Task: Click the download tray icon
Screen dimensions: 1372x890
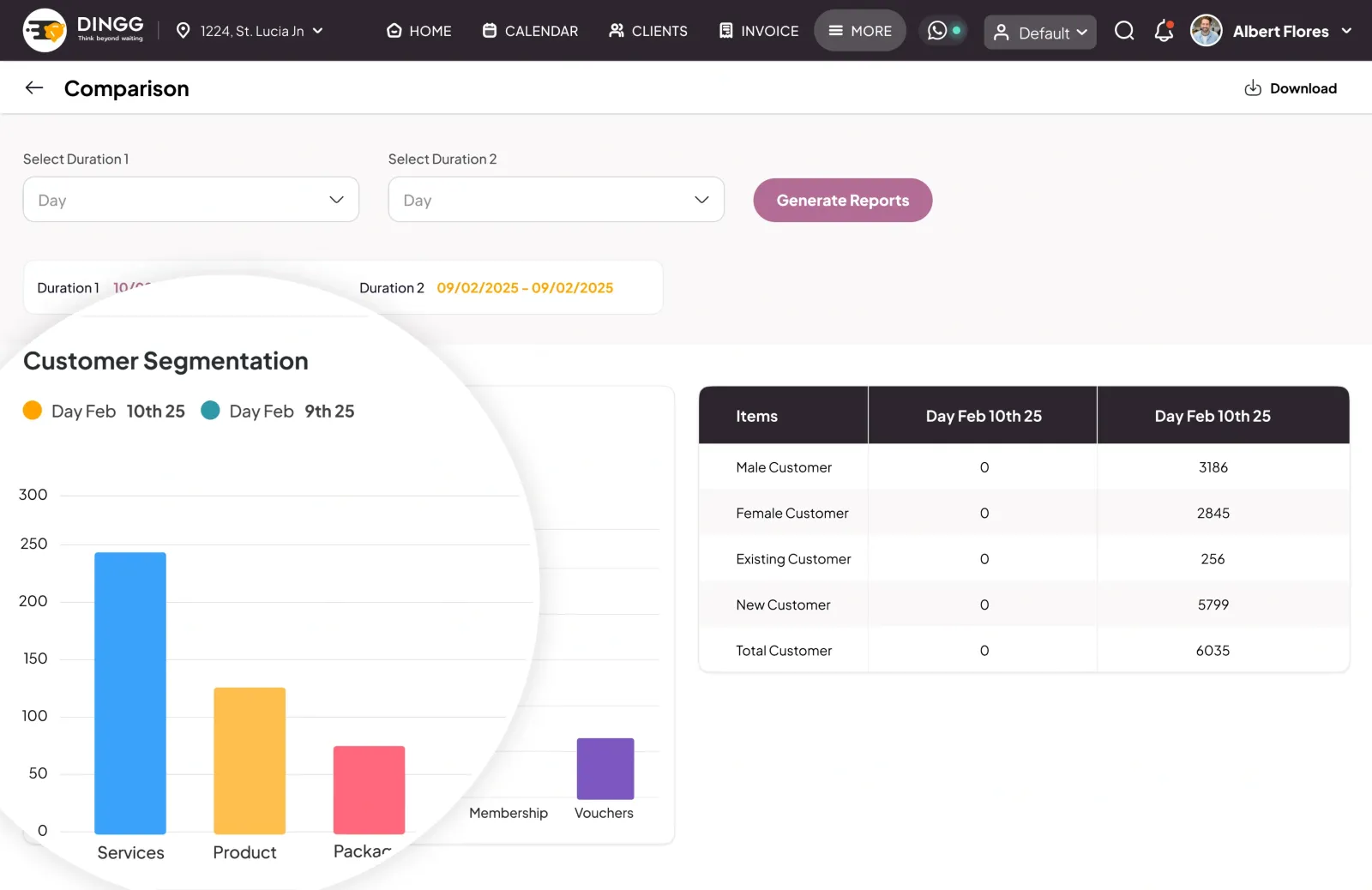Action: [1253, 87]
